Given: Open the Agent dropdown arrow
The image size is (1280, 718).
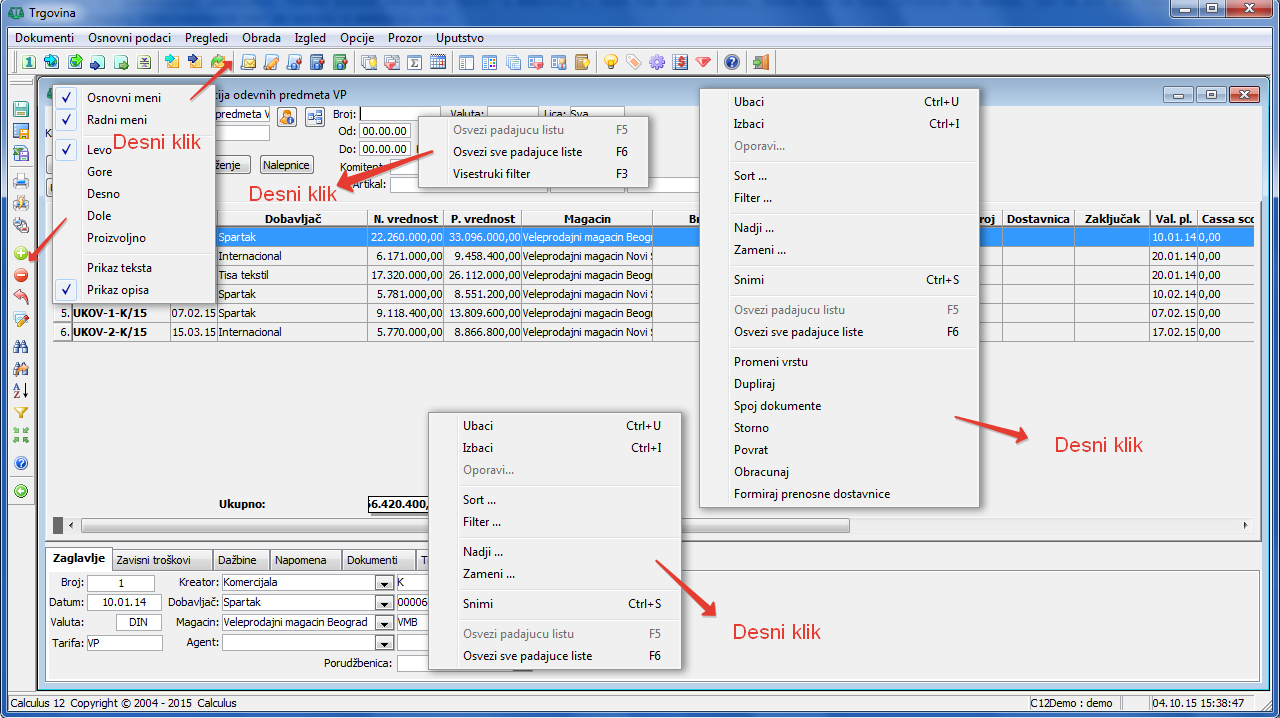Looking at the screenshot, I should (383, 643).
